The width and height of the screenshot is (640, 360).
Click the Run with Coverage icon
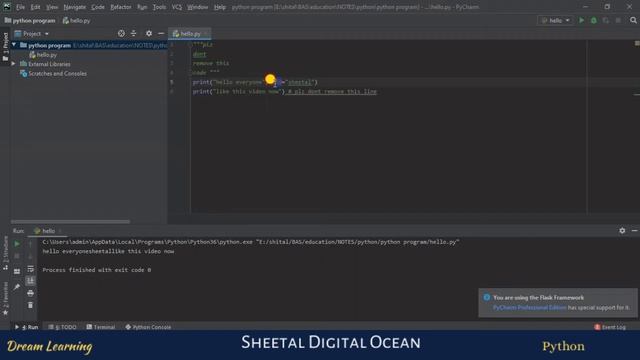point(606,20)
